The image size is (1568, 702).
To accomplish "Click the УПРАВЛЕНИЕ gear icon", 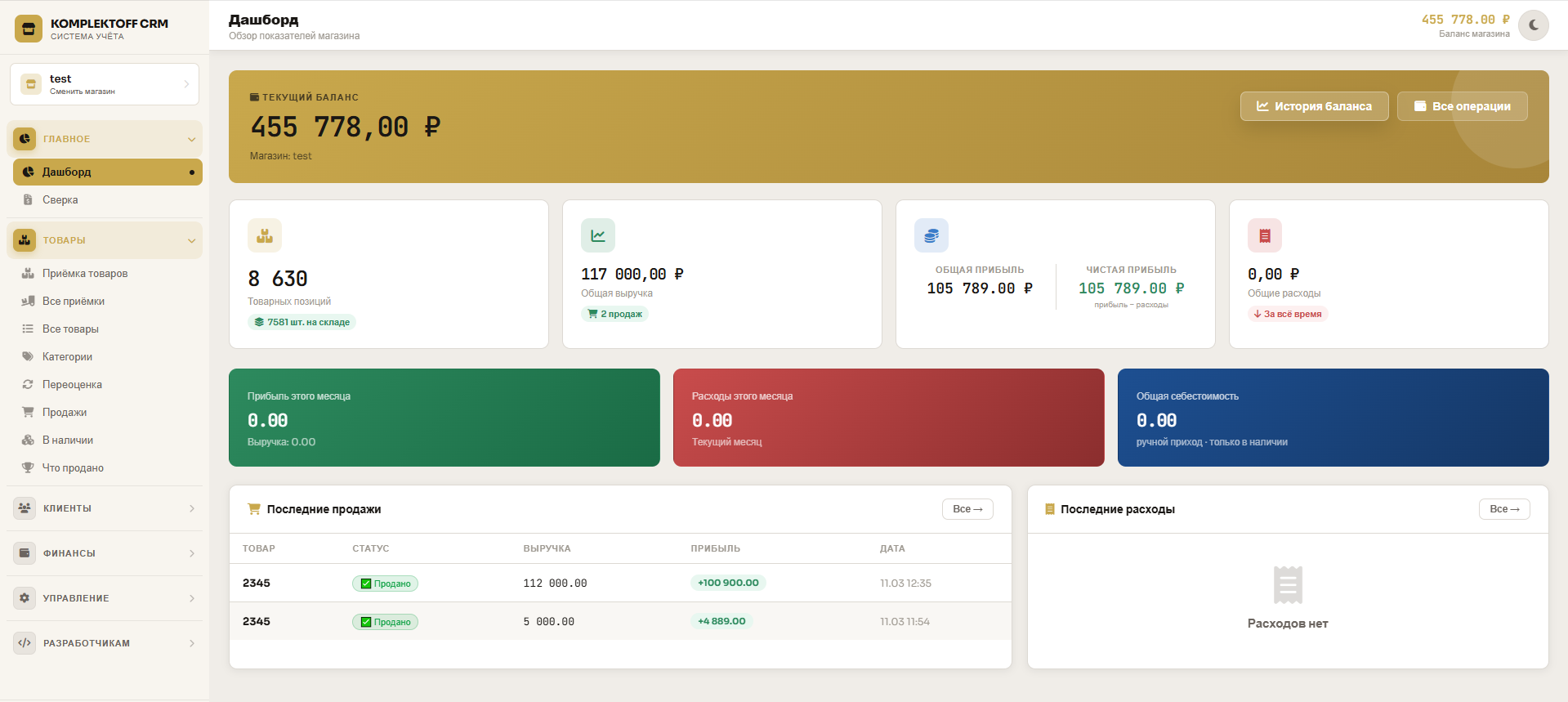I will pyautogui.click(x=25, y=598).
